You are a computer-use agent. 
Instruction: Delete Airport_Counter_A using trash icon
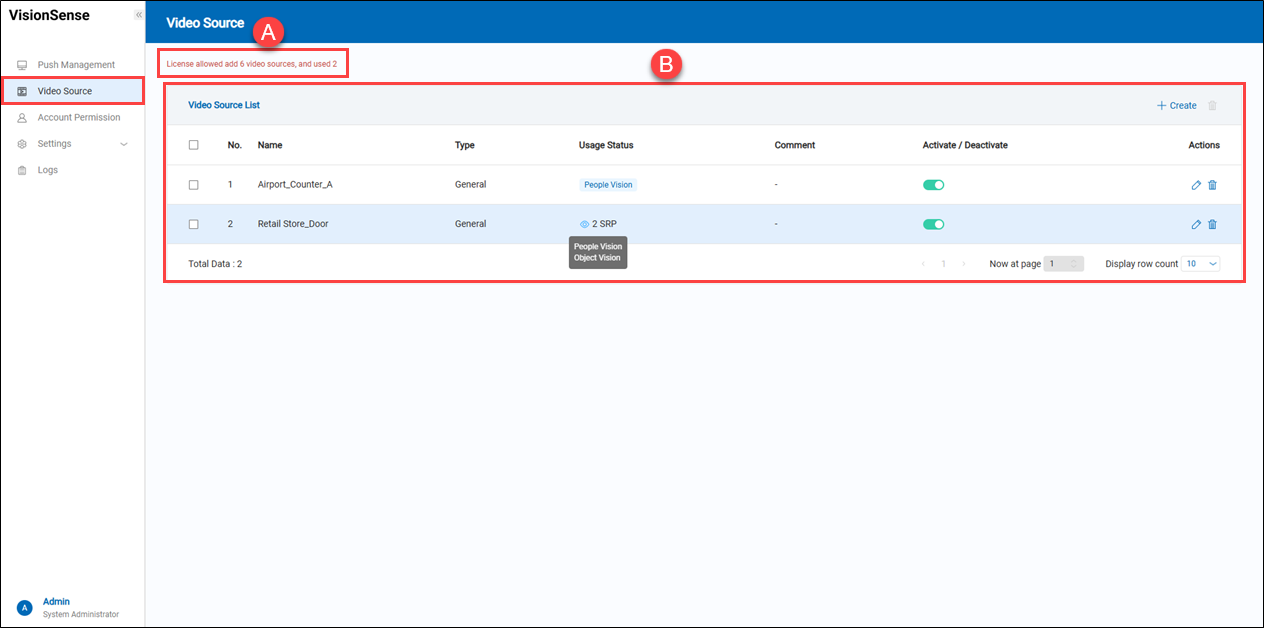pyautogui.click(x=1212, y=185)
